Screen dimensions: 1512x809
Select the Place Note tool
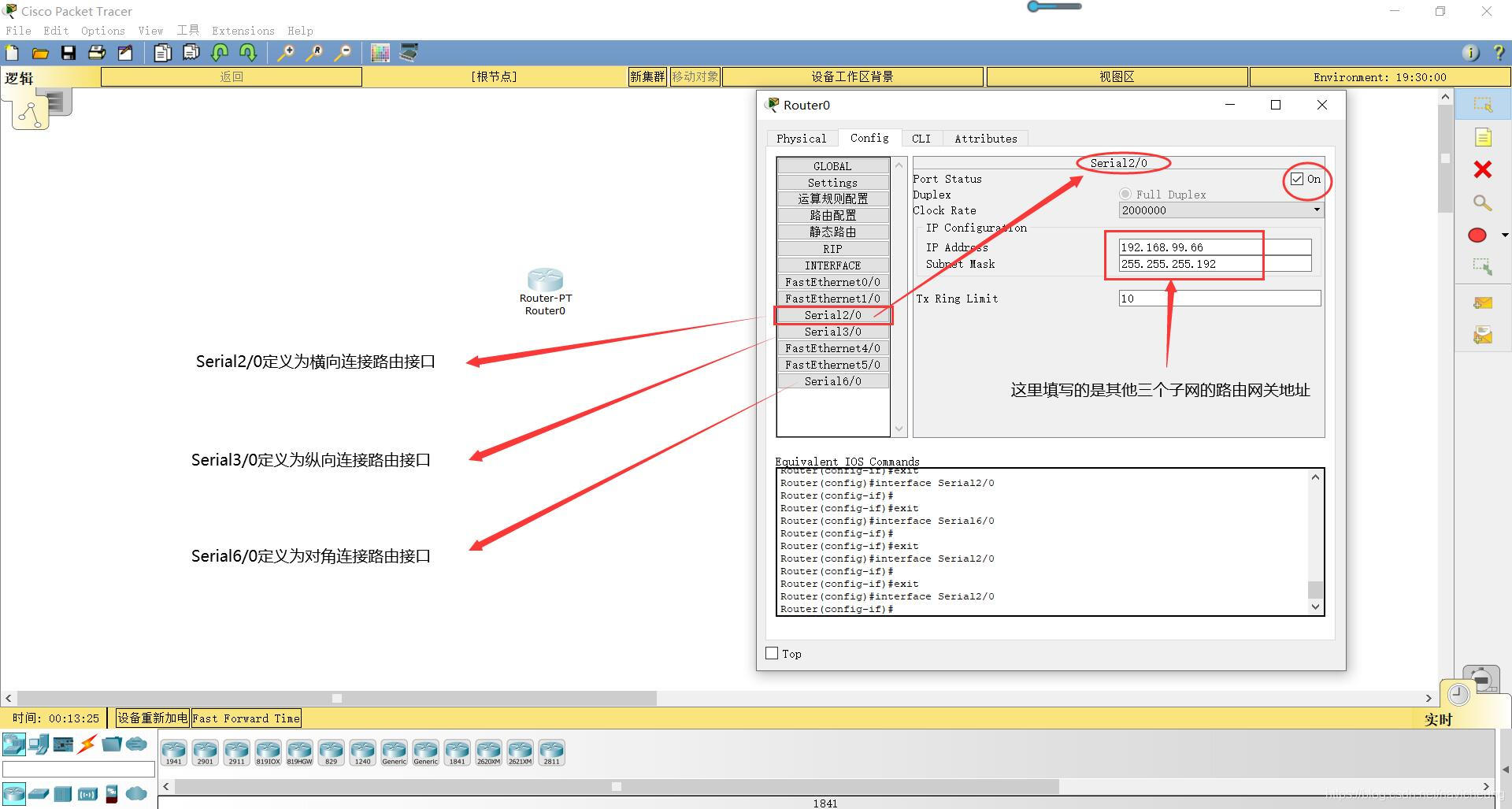click(1483, 138)
